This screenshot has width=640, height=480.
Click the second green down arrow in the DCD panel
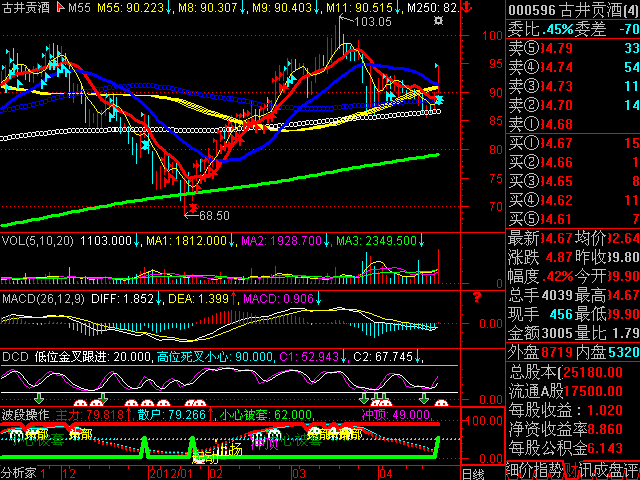[103, 398]
